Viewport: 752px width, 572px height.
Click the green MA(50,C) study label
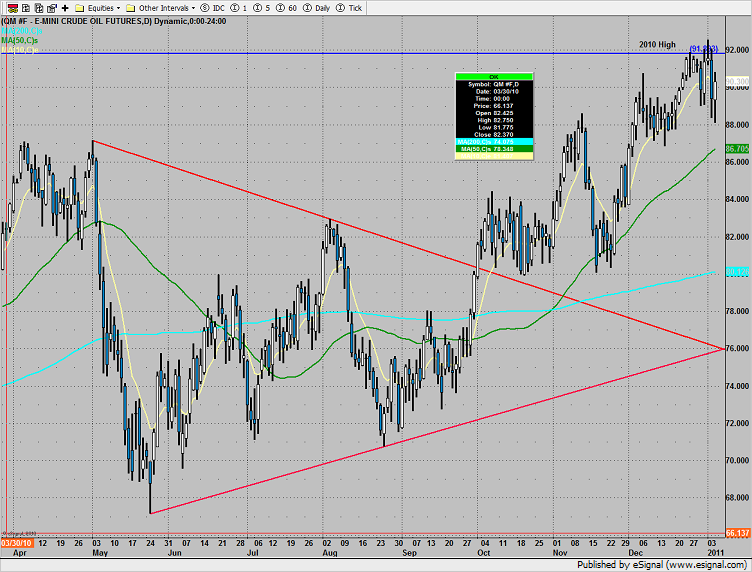point(20,40)
